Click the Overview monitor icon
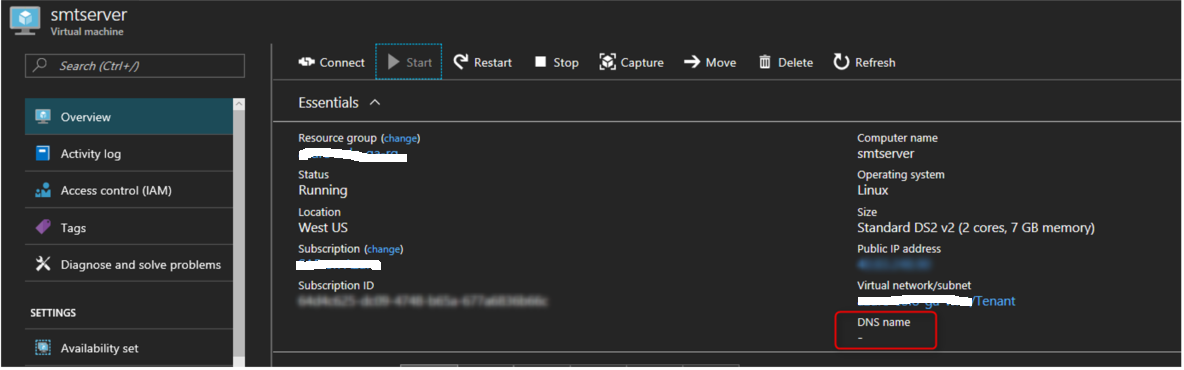 click(x=43, y=117)
